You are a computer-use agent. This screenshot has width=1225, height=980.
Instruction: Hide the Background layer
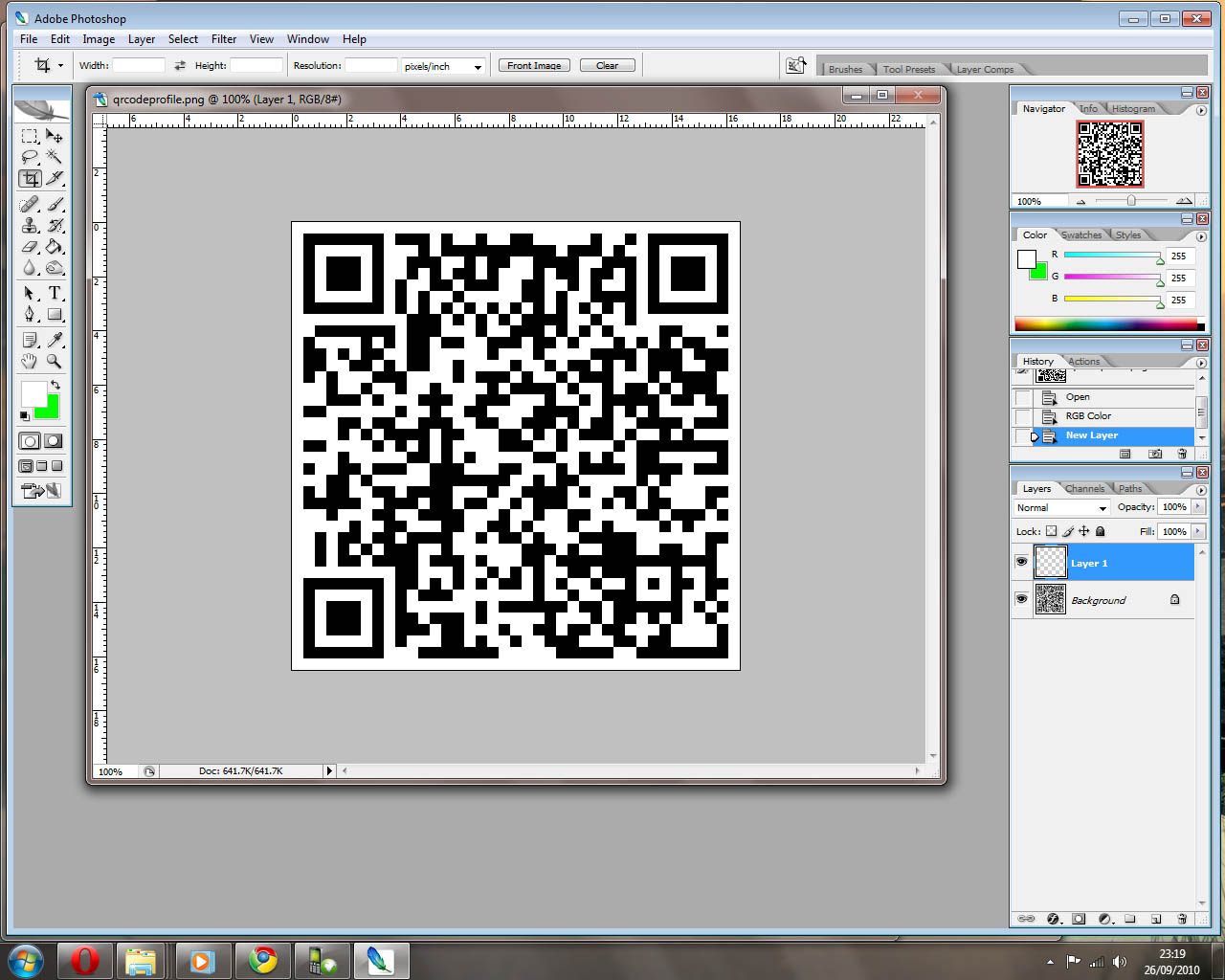pyautogui.click(x=1021, y=599)
